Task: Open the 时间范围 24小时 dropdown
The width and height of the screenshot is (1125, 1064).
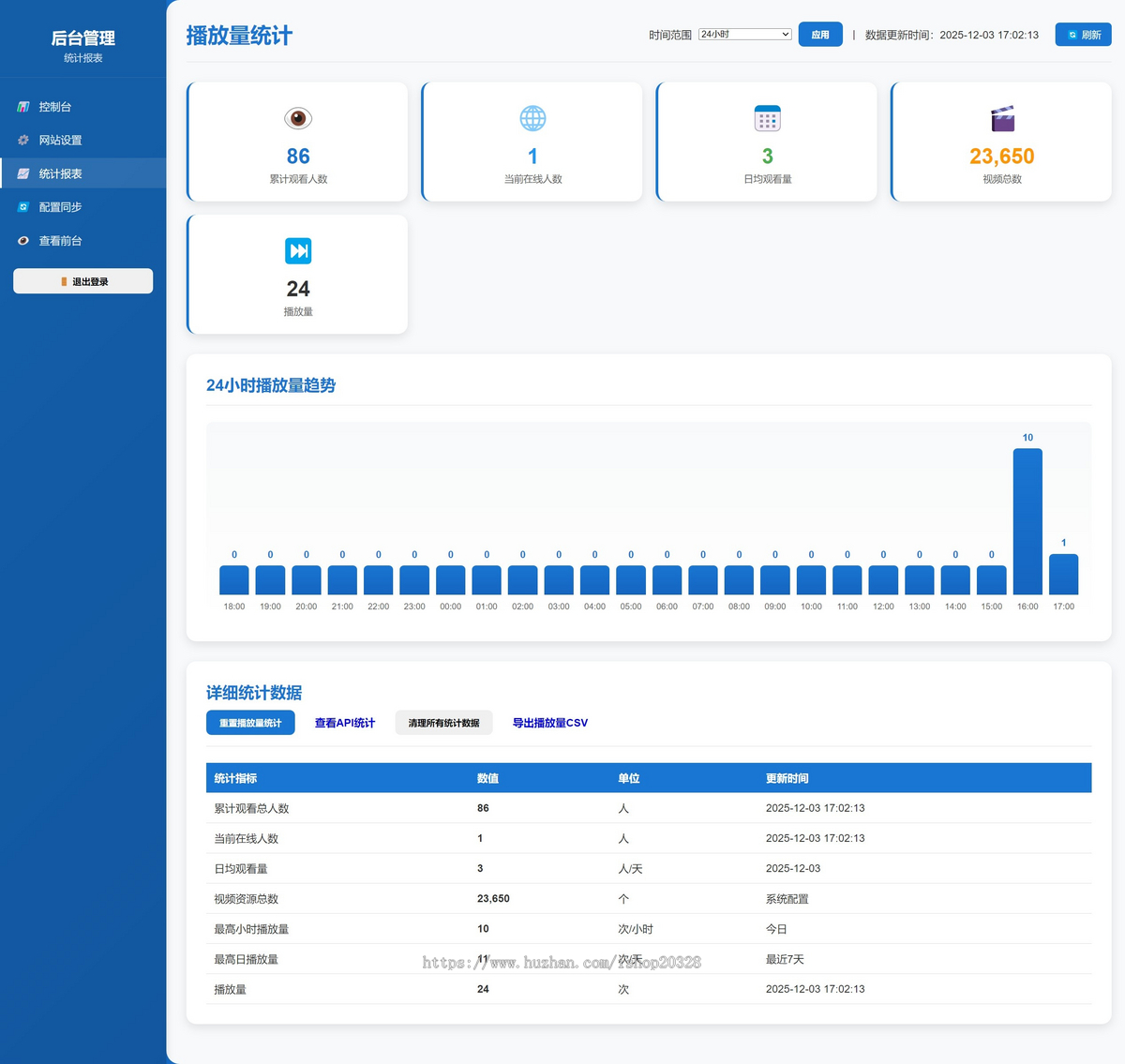Action: pyautogui.click(x=745, y=35)
